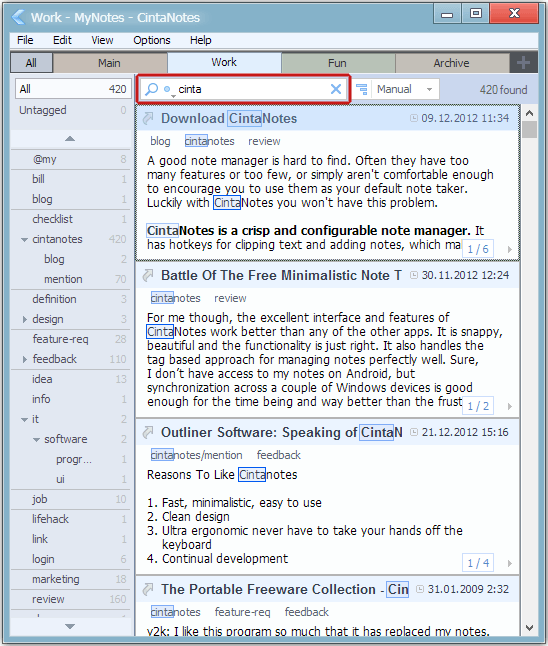Screen dimensions: 548x646
Task: Click clock icon beside 30.11.2012 12:24
Action: tap(414, 275)
